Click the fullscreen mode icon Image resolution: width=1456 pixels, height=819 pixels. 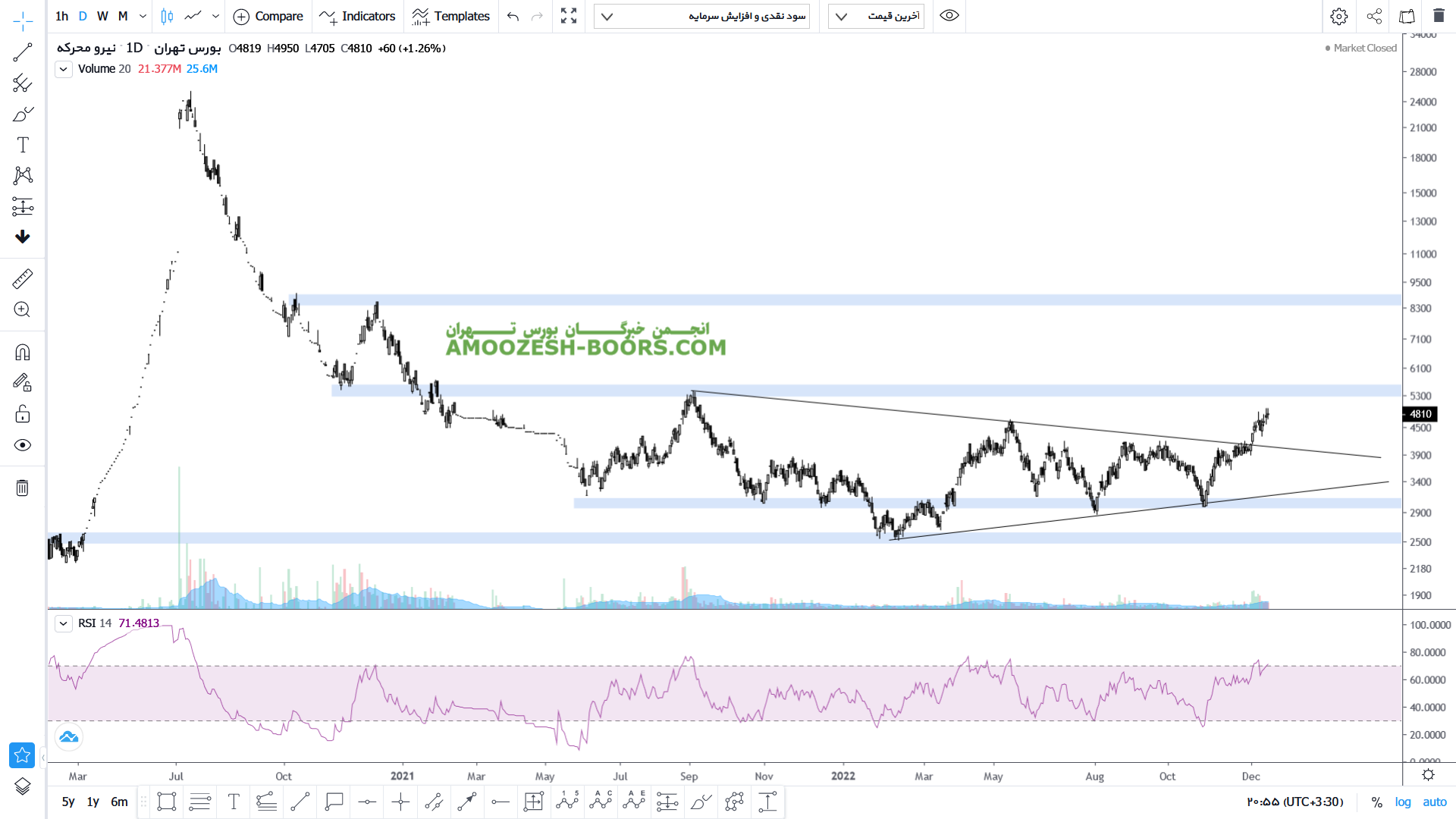pyautogui.click(x=569, y=16)
